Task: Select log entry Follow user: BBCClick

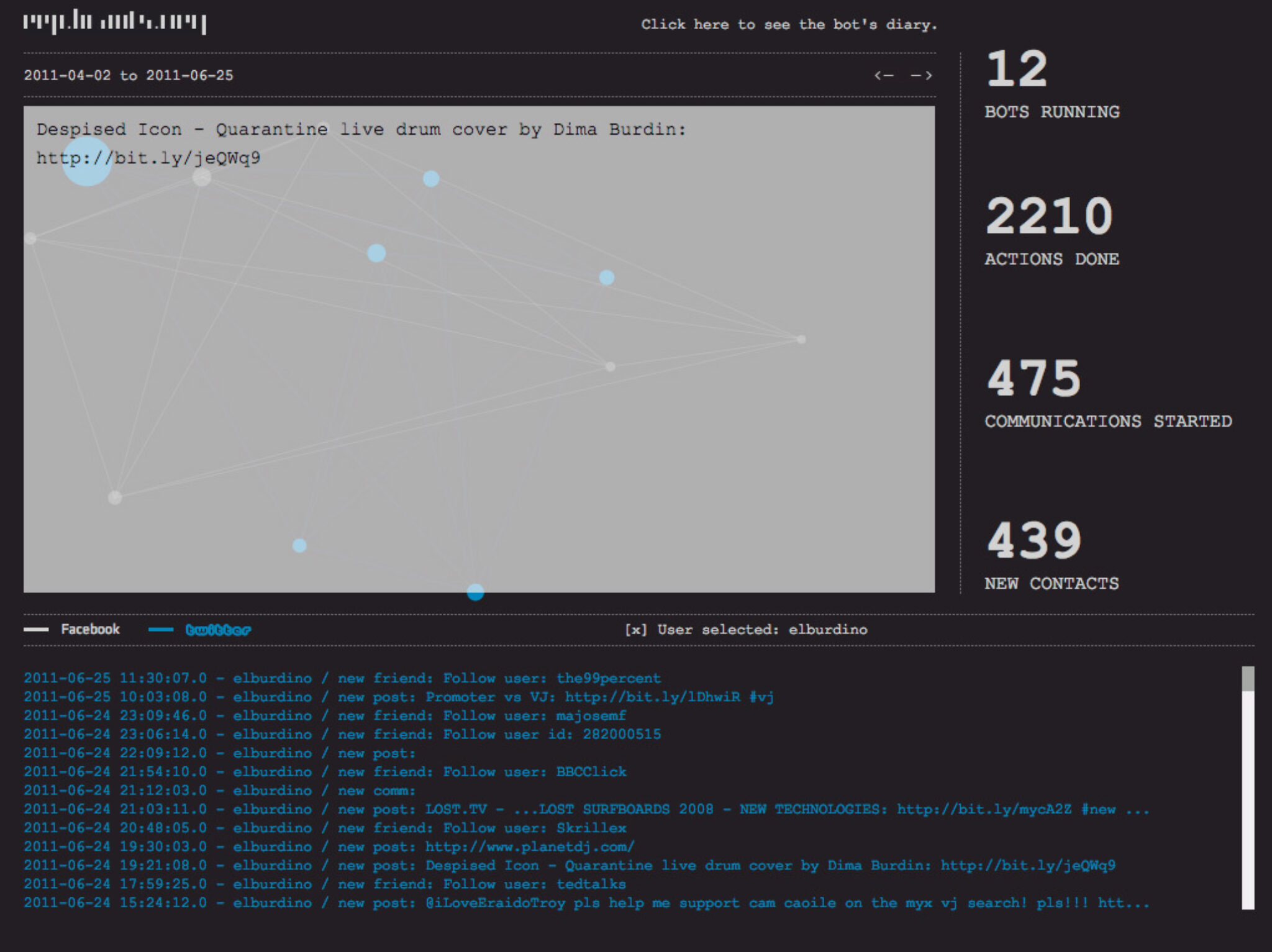Action: point(325,771)
